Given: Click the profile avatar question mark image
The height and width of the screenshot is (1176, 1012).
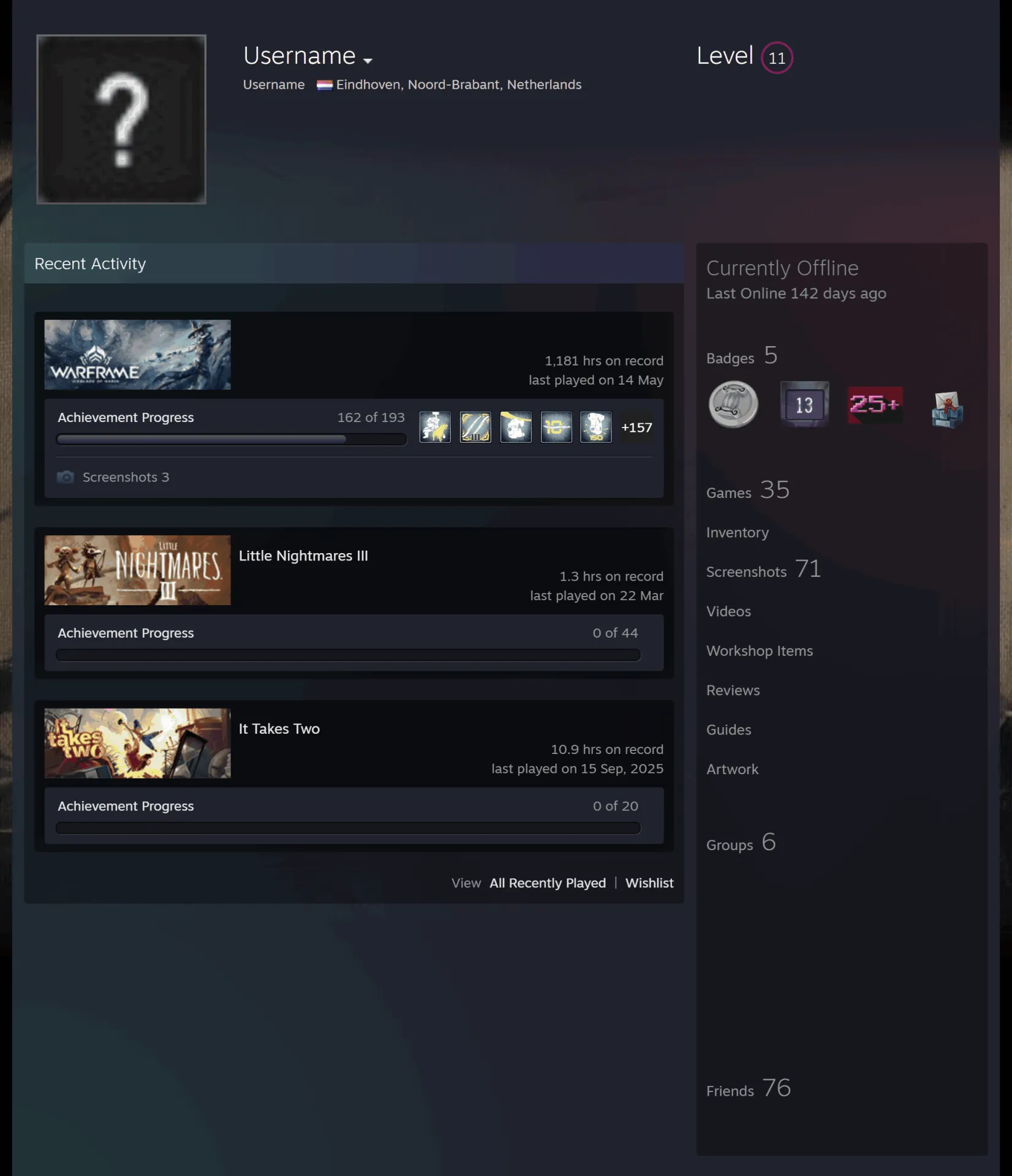Looking at the screenshot, I should tap(121, 119).
